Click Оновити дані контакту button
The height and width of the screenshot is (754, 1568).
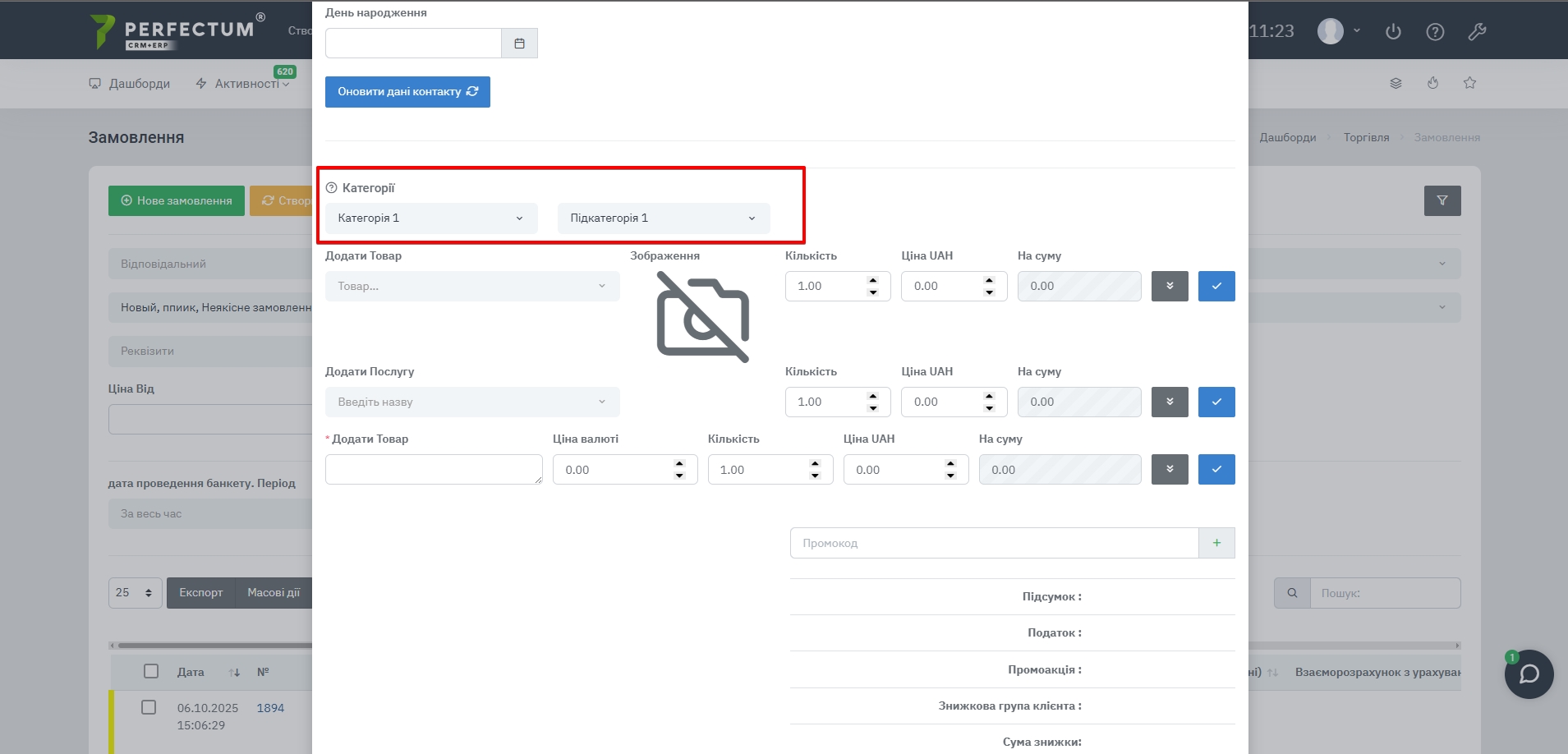(407, 92)
